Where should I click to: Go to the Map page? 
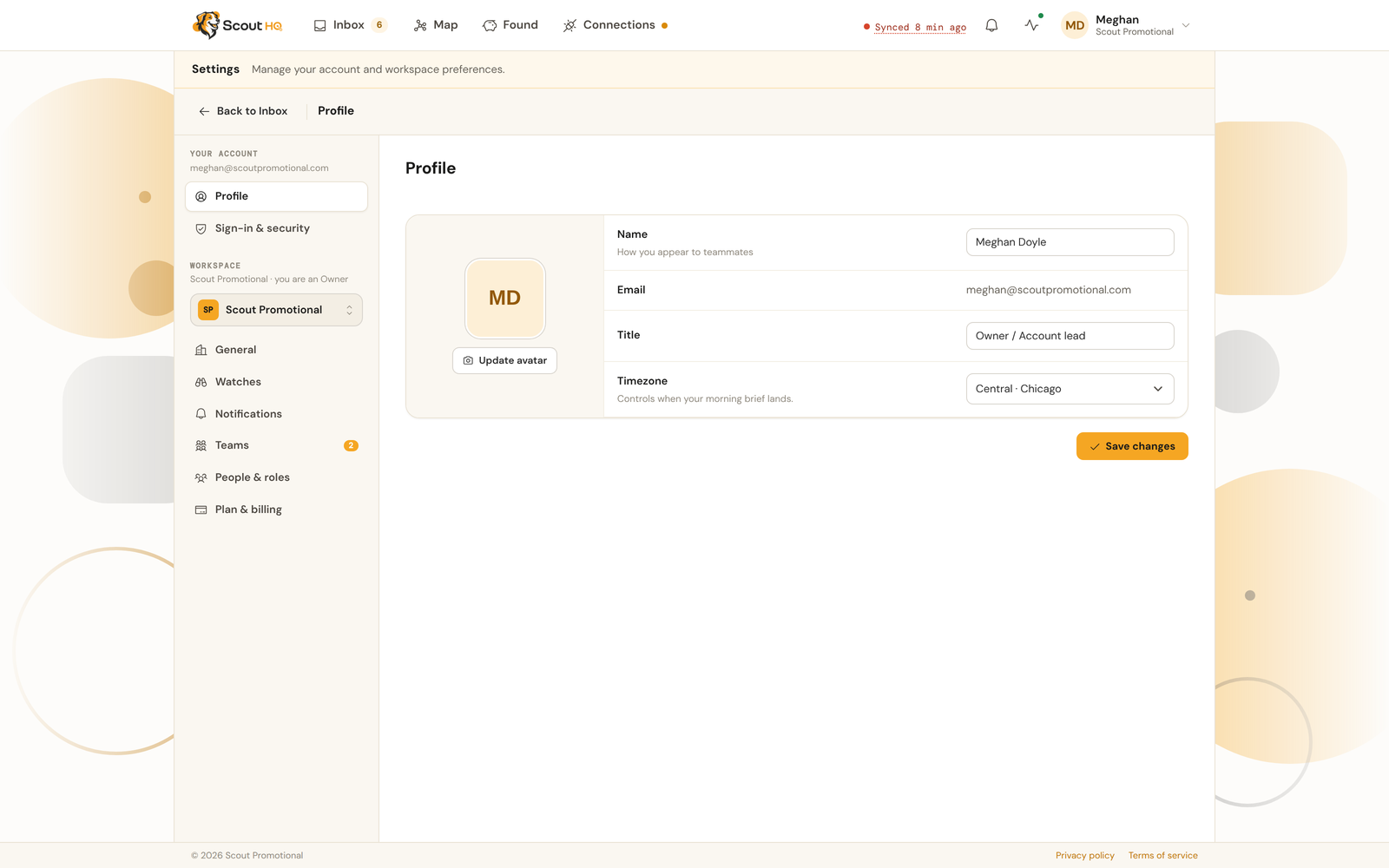(x=436, y=25)
